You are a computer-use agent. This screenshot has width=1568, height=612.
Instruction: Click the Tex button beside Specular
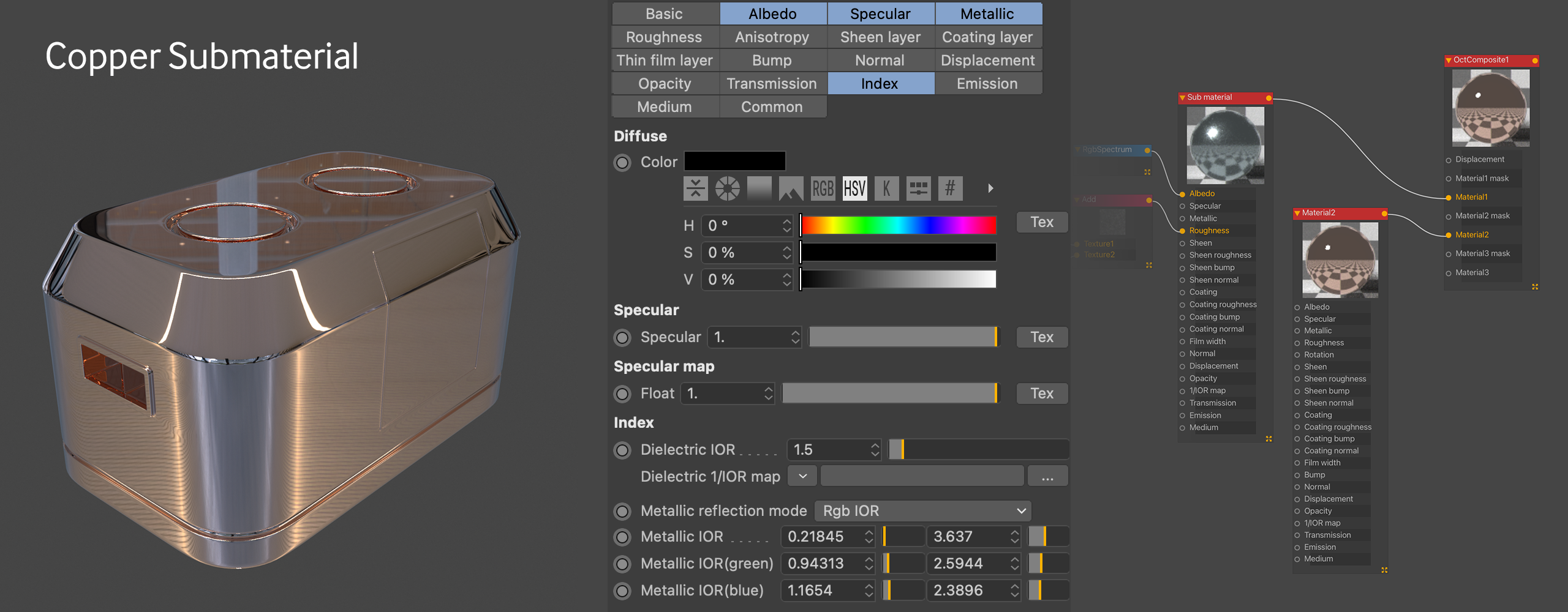(x=1042, y=337)
